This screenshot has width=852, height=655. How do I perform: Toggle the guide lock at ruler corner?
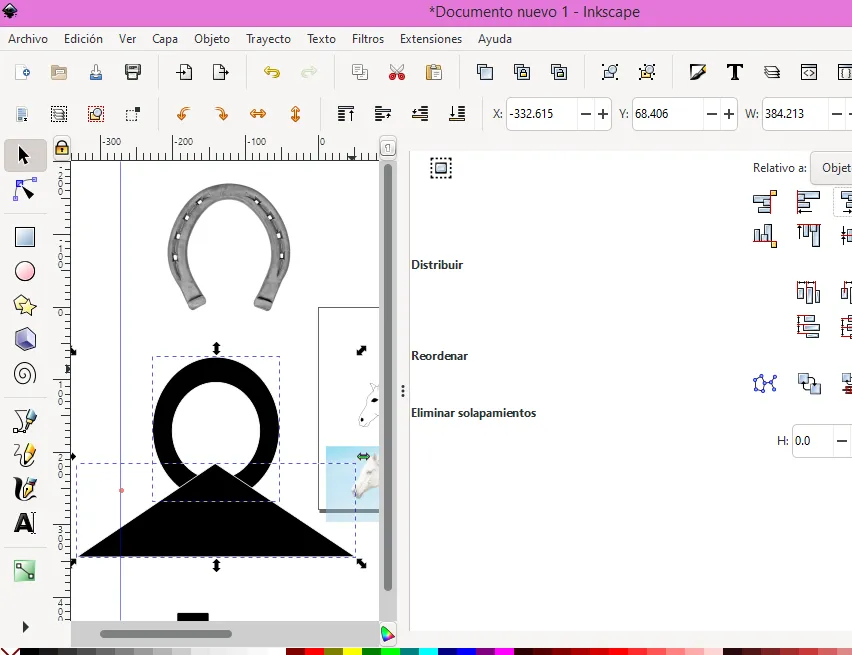[x=62, y=148]
